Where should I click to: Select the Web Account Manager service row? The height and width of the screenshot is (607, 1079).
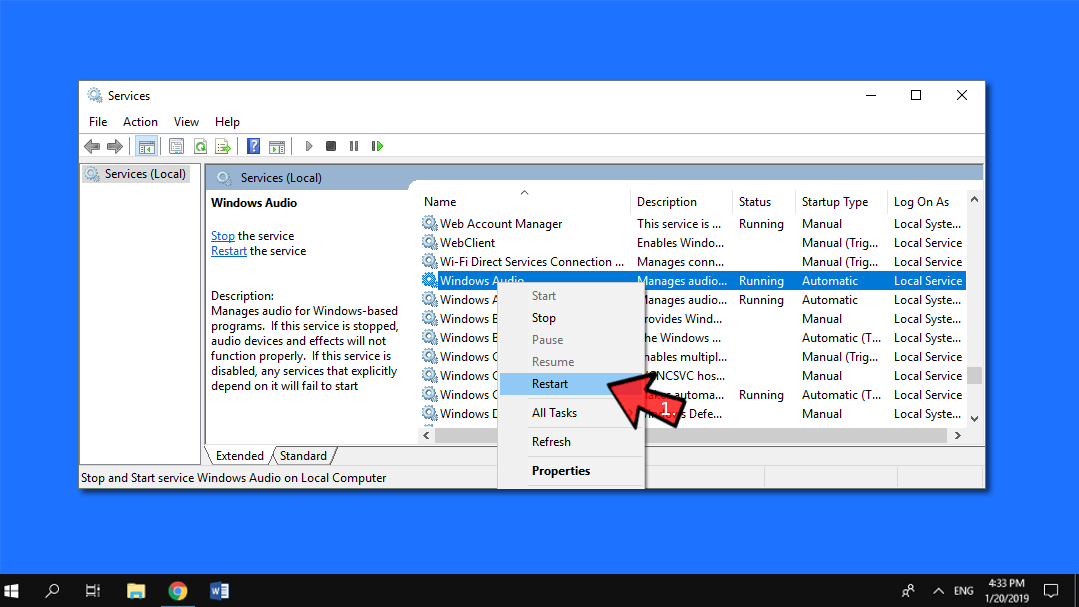click(x=501, y=224)
